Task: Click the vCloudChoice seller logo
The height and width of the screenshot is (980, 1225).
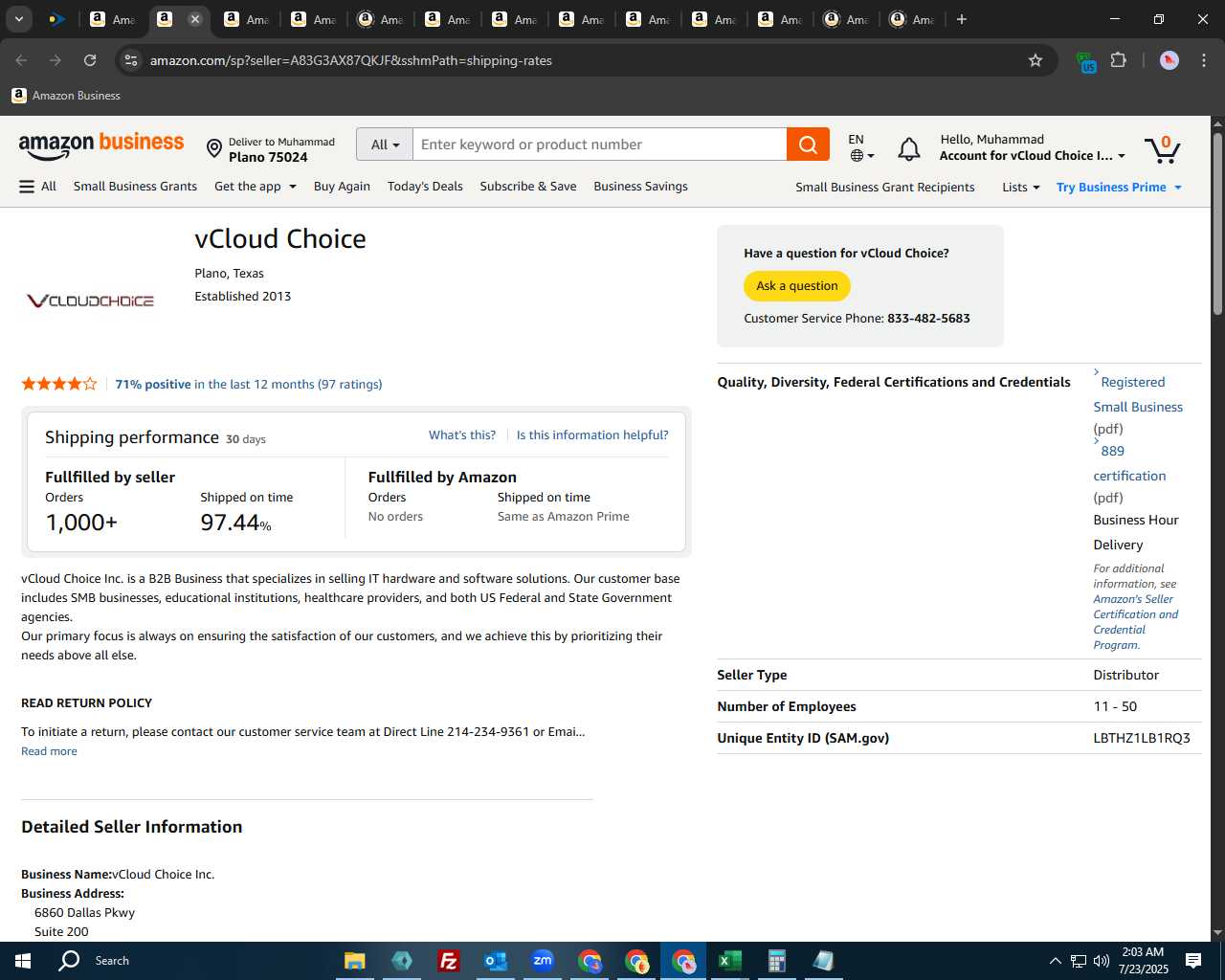Action: 90,301
